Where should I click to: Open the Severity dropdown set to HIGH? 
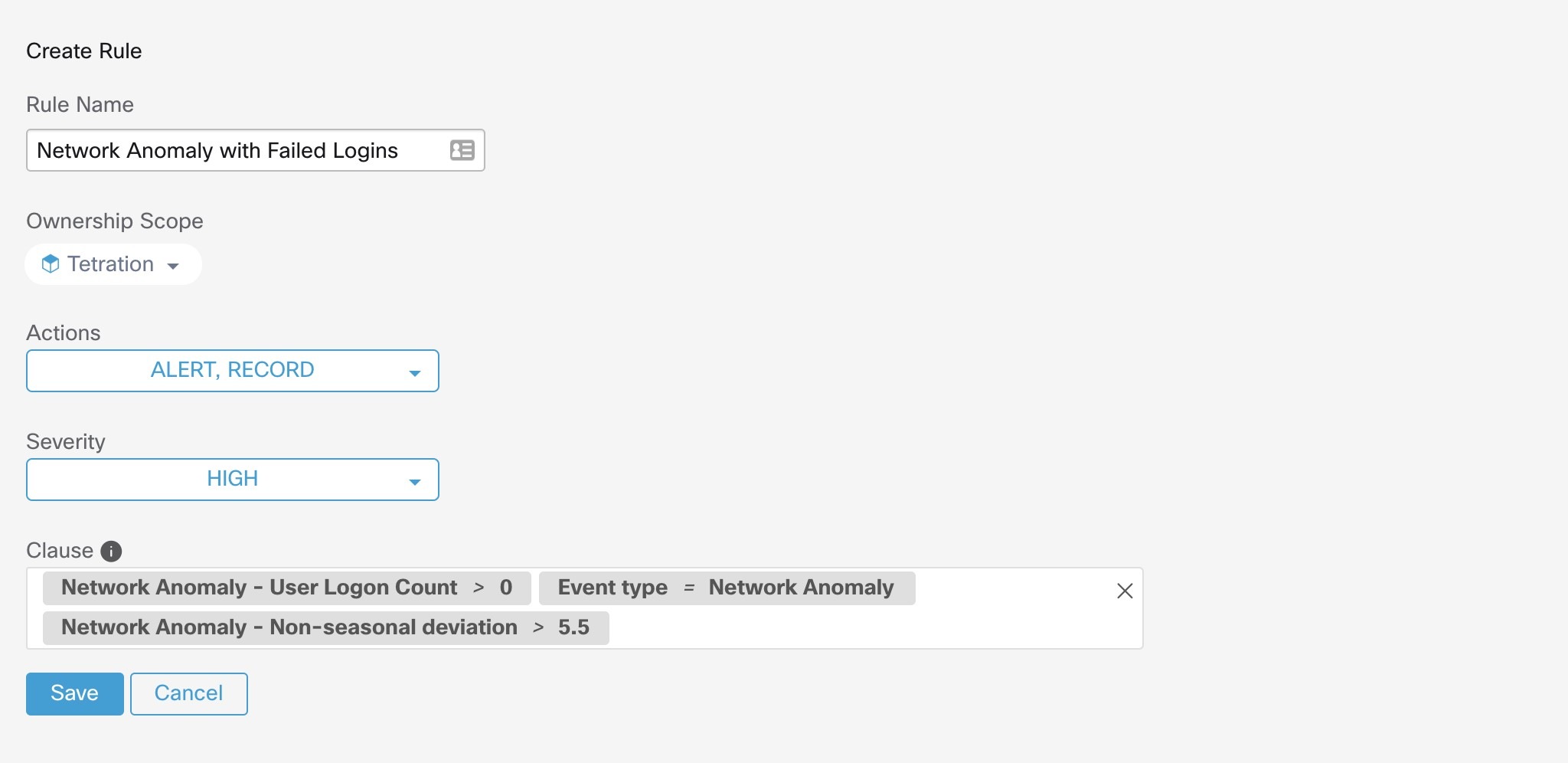(232, 479)
